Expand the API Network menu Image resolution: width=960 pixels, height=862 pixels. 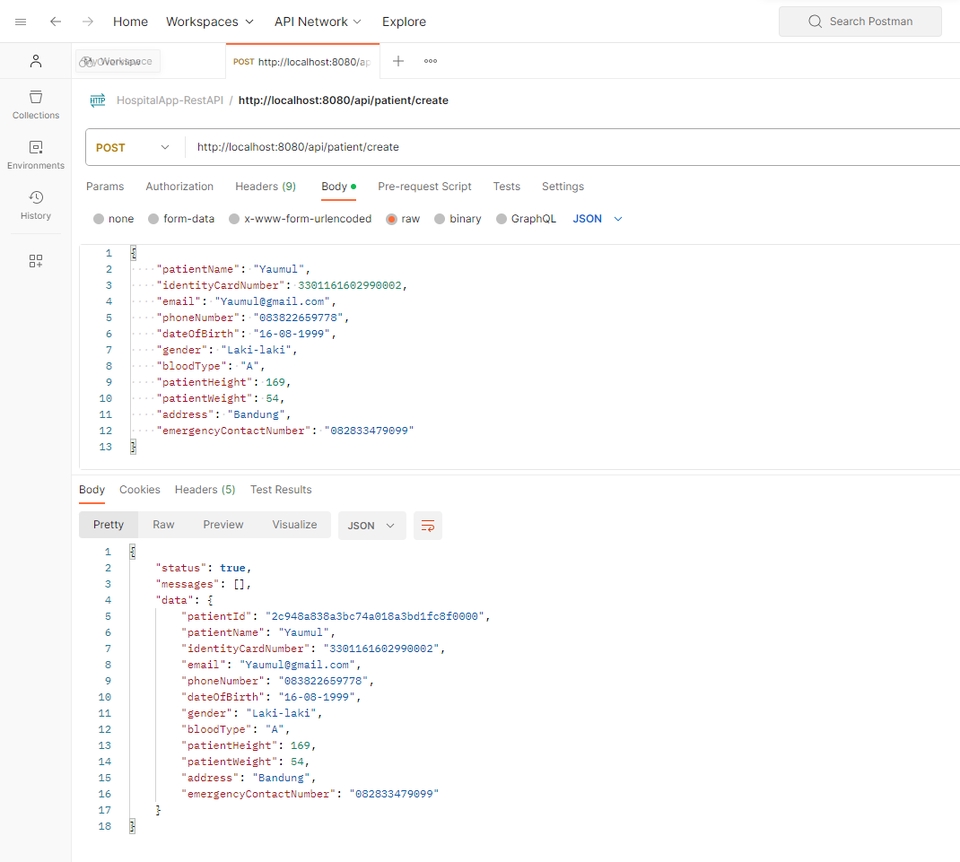[x=317, y=22]
